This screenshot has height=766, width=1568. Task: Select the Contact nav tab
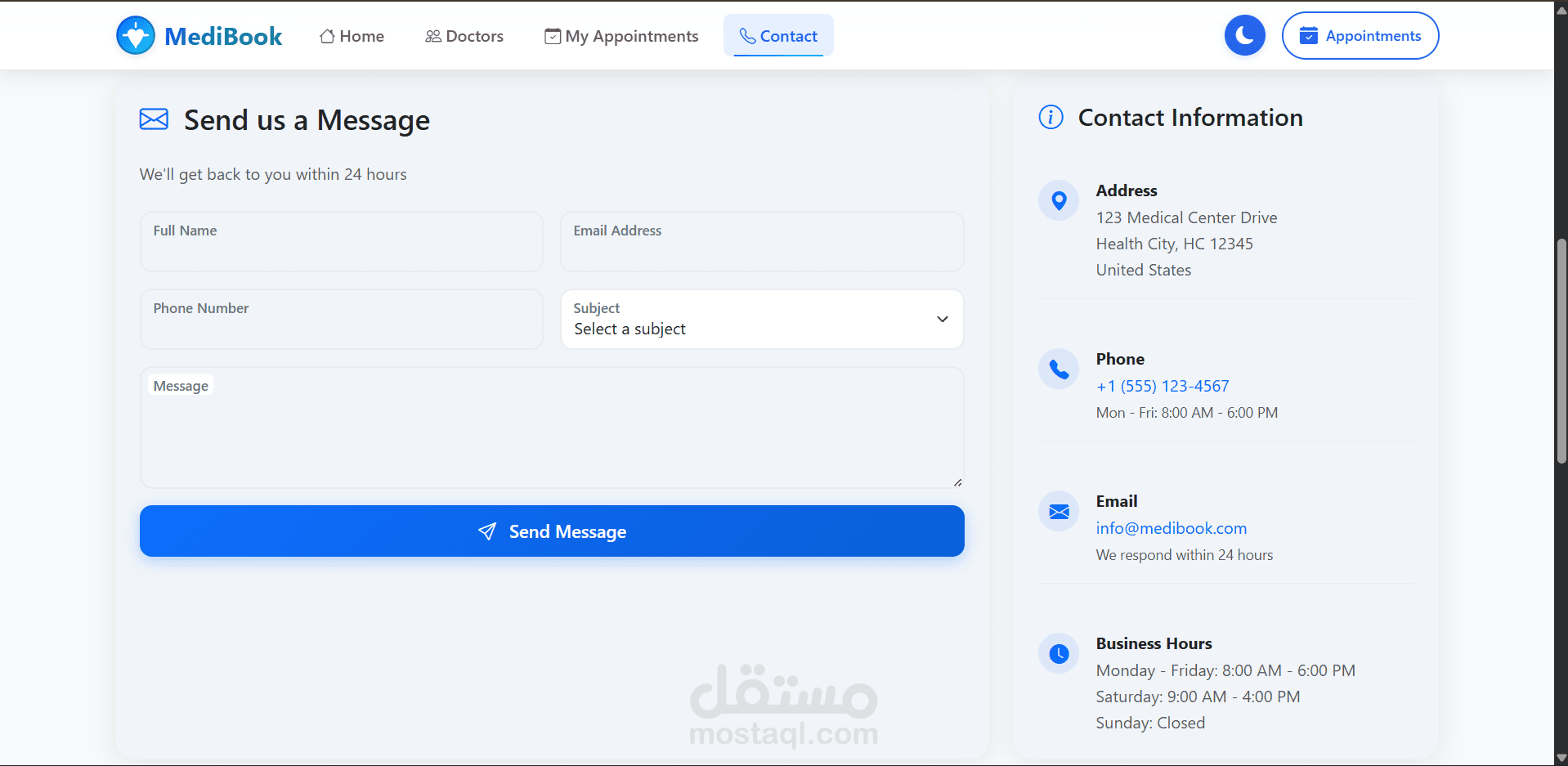778,36
